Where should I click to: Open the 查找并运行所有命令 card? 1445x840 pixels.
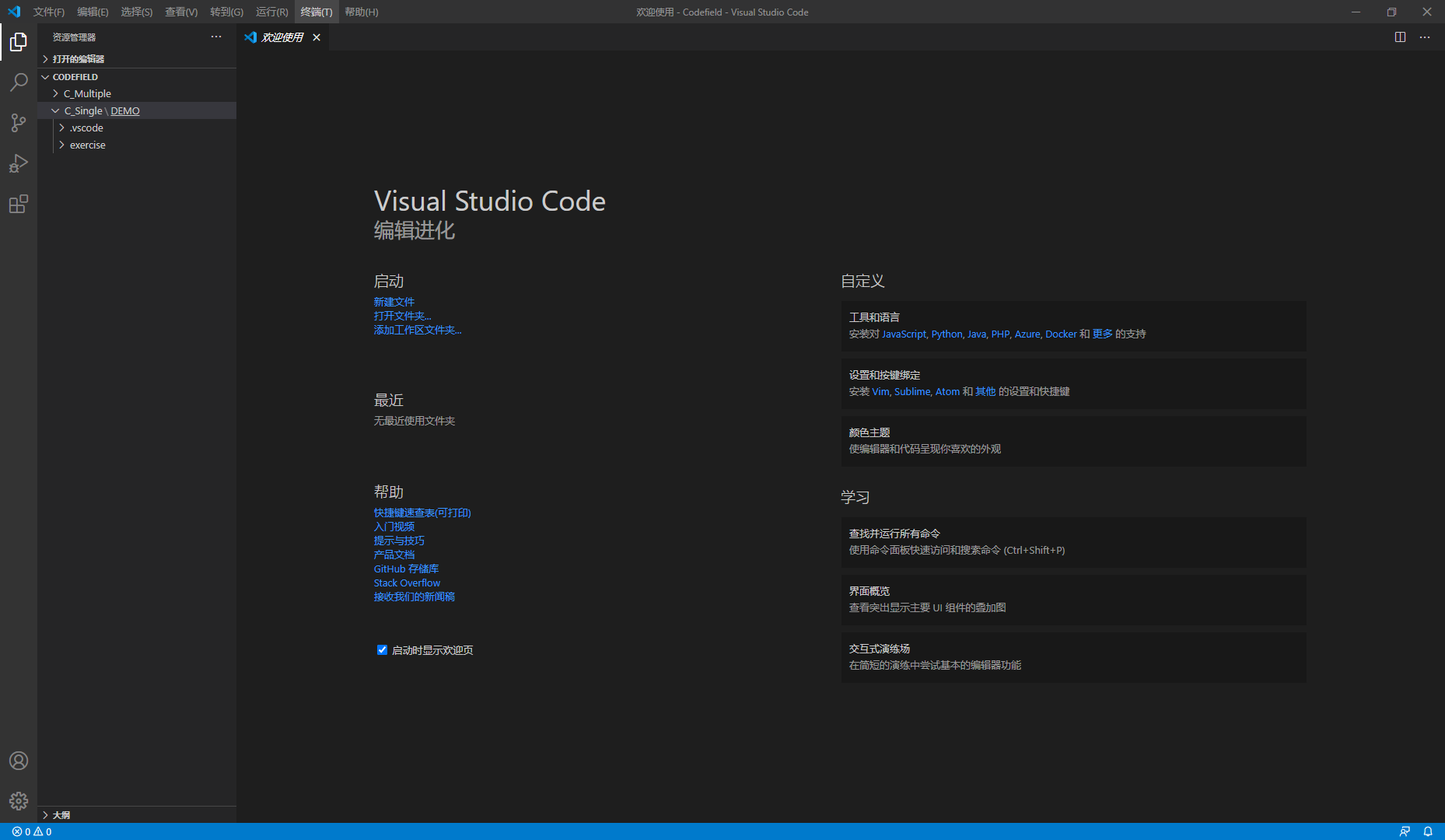coord(1073,542)
